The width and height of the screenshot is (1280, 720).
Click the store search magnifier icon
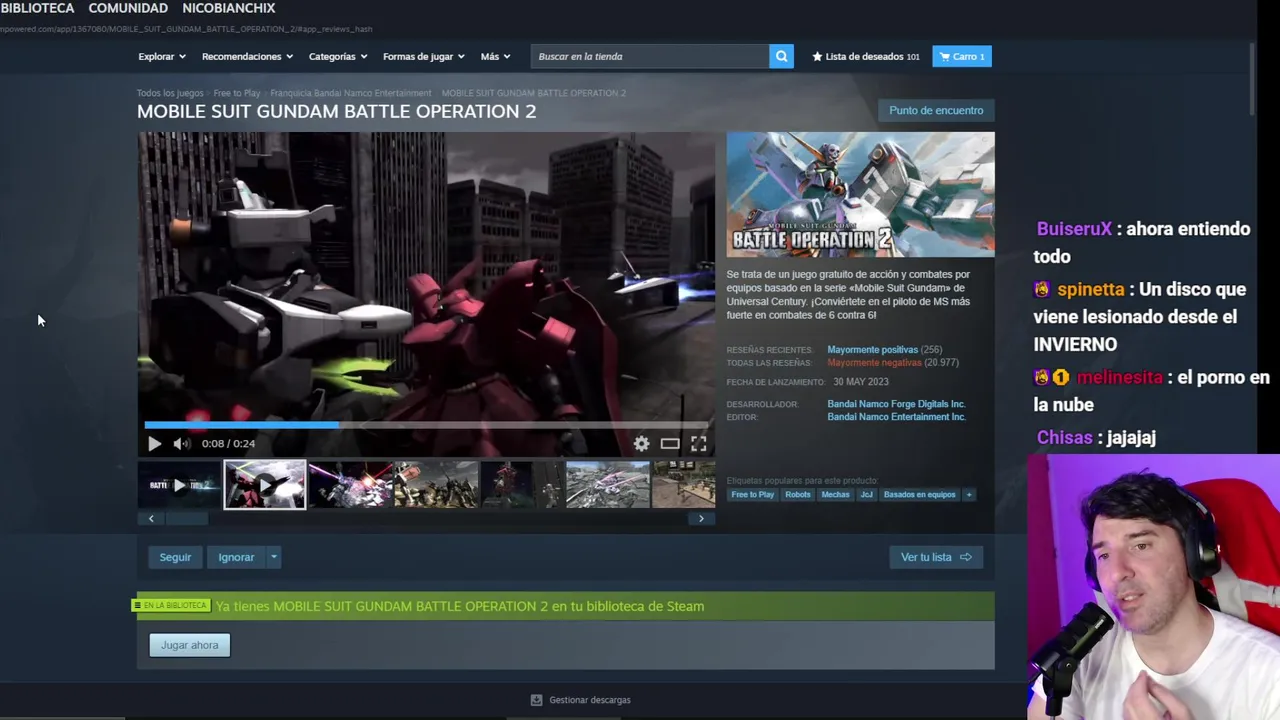[x=781, y=56]
